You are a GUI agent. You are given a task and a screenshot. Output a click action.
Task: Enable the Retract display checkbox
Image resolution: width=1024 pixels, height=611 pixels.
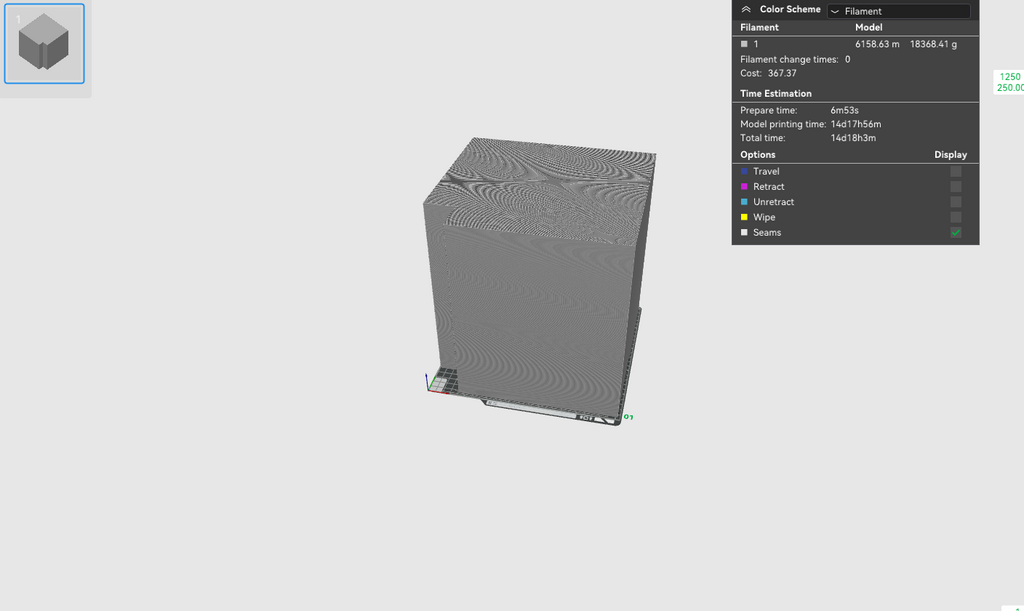pyautogui.click(x=955, y=187)
